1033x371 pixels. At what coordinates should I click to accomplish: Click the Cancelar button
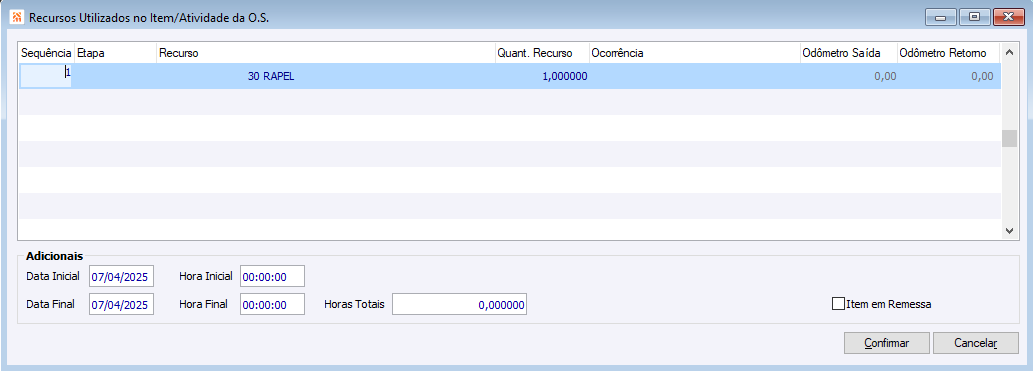click(x=976, y=343)
